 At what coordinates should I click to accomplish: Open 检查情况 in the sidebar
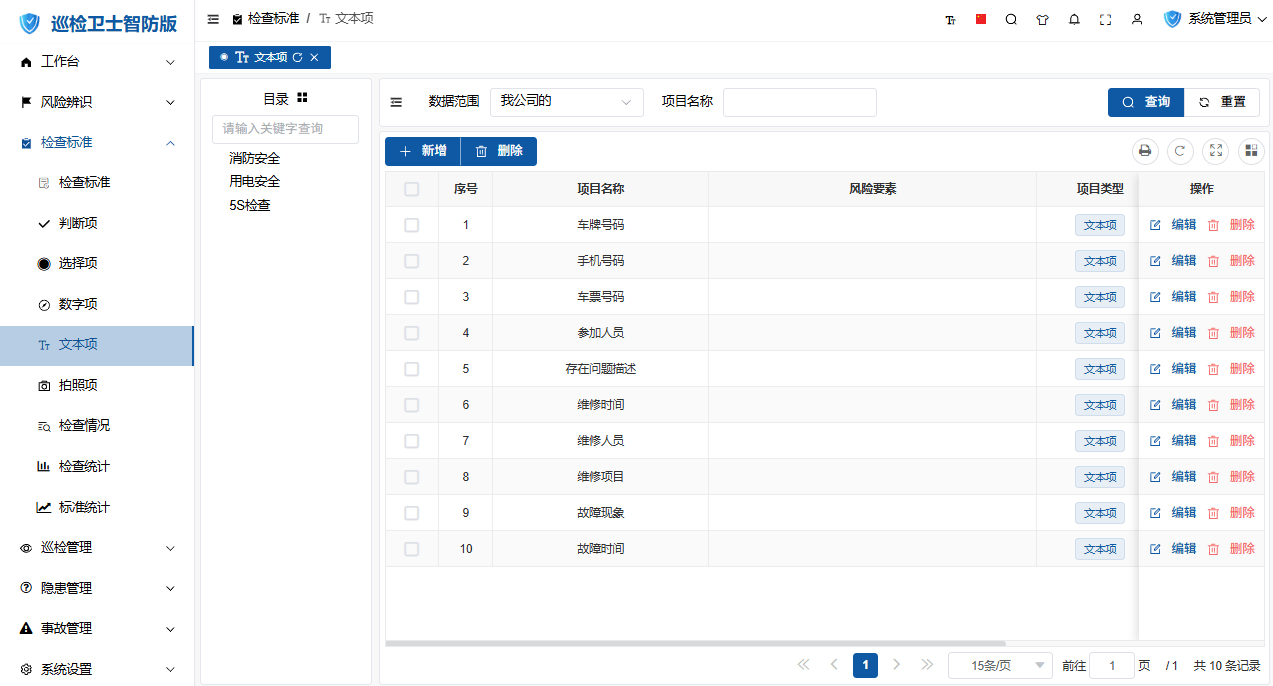pyautogui.click(x=97, y=426)
